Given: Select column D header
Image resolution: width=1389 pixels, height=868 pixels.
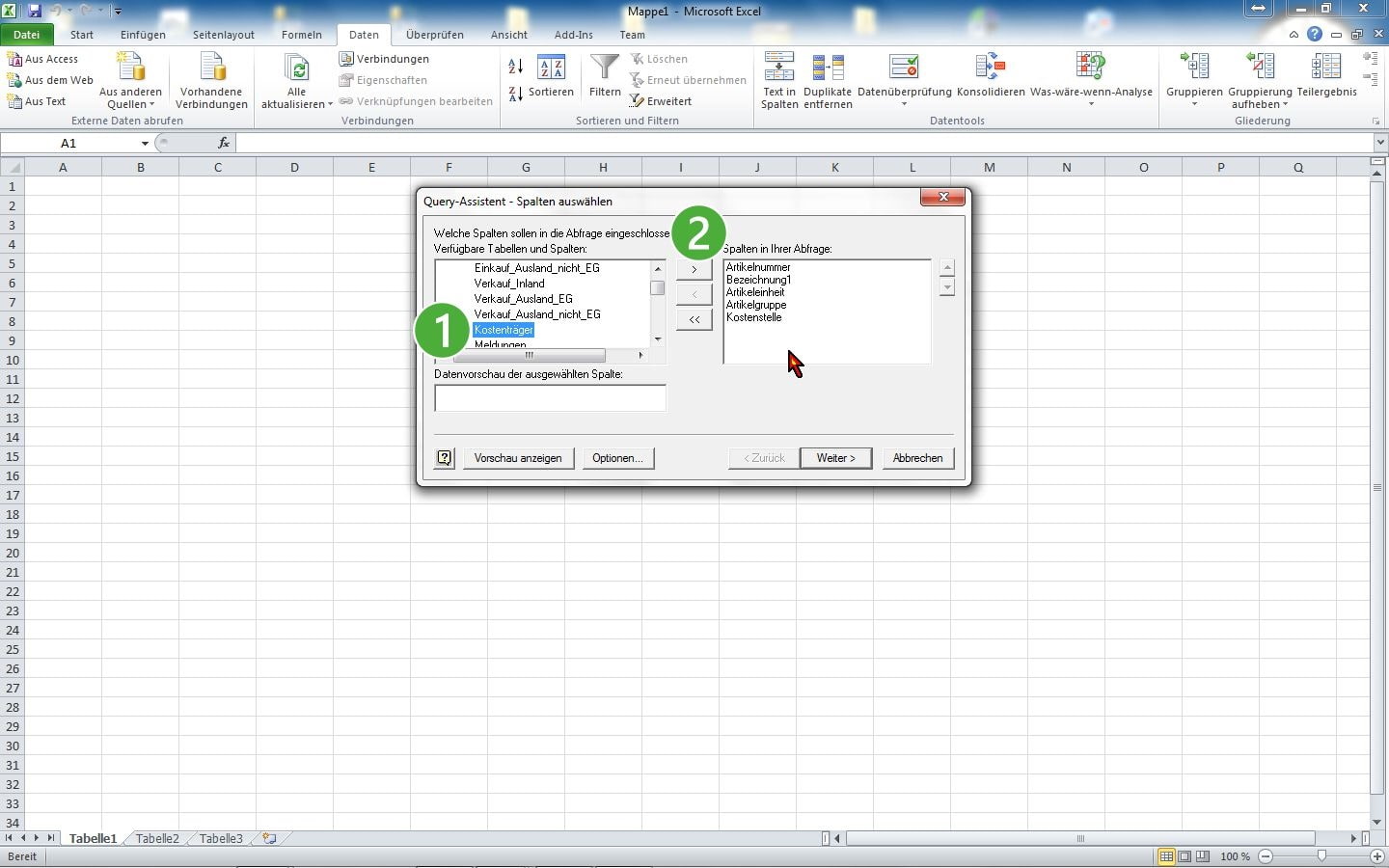Looking at the screenshot, I should click(294, 167).
